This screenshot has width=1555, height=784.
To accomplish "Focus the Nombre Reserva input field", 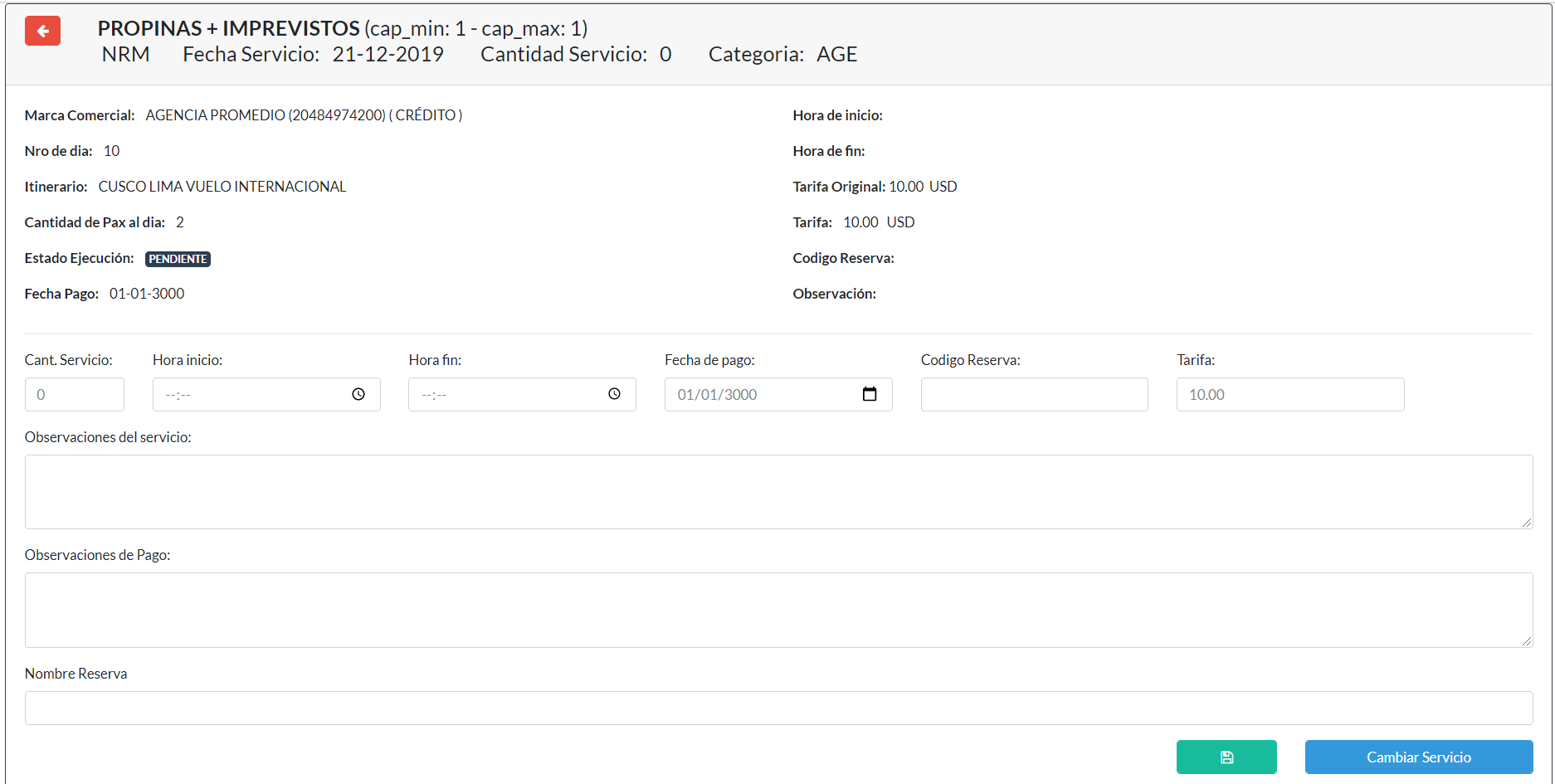I will pyautogui.click(x=777, y=709).
